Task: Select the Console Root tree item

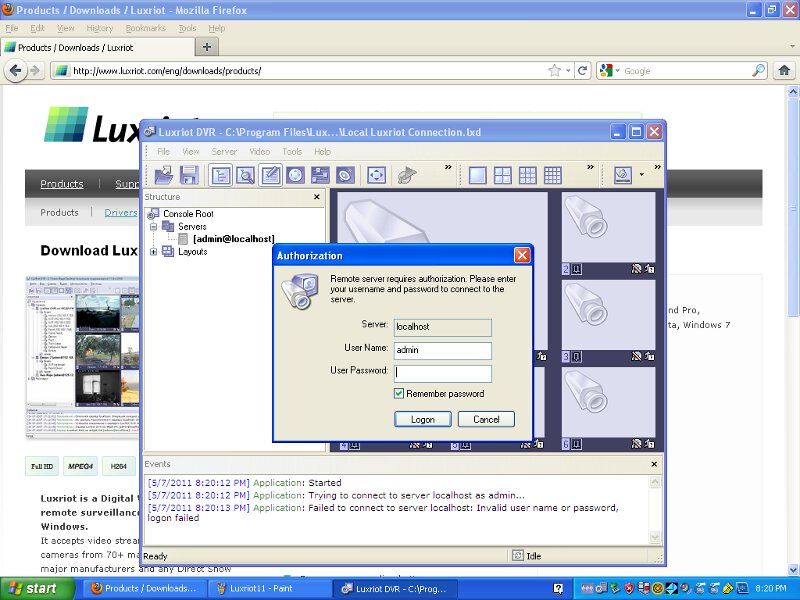Action: tap(188, 214)
